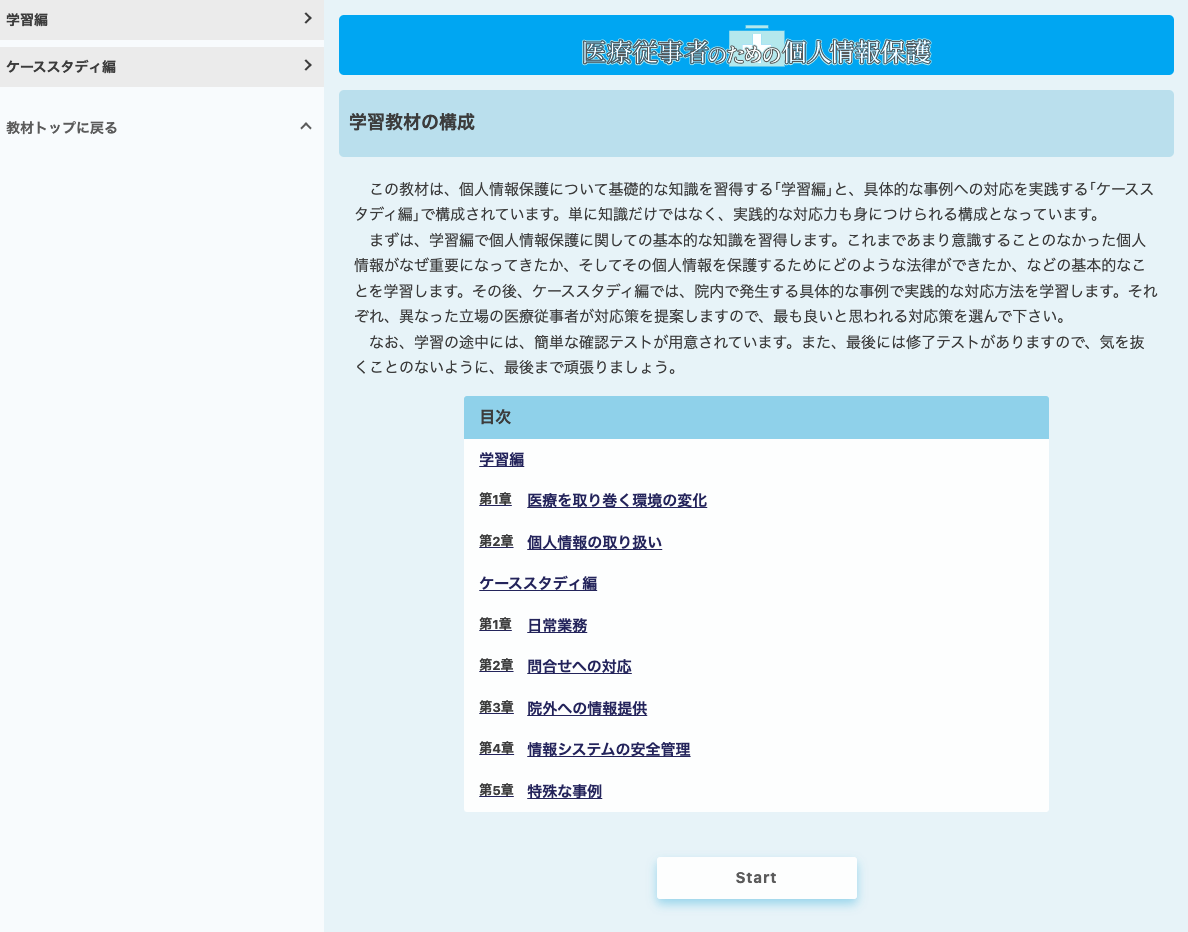Click 第5章 label beside 特殊な事例
The height and width of the screenshot is (932, 1188).
click(x=496, y=790)
